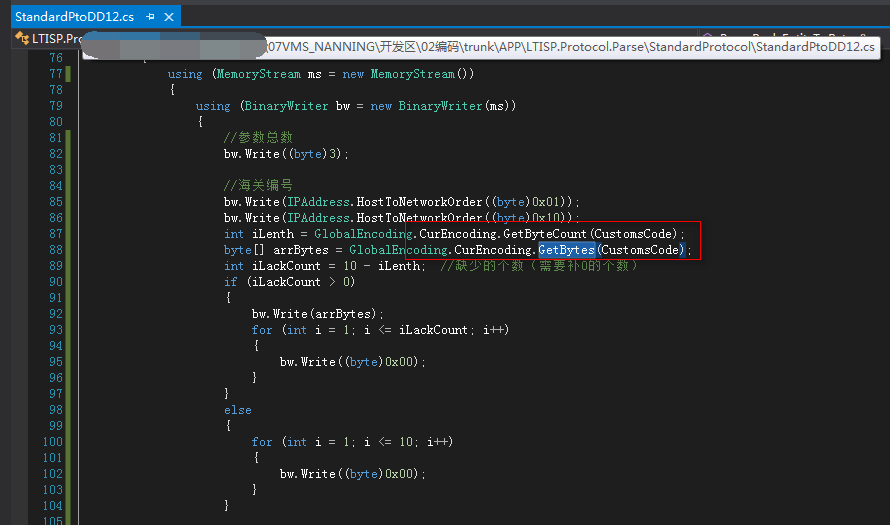Click the highlighted GetBytes method call
This screenshot has width=890, height=525.
click(566, 250)
